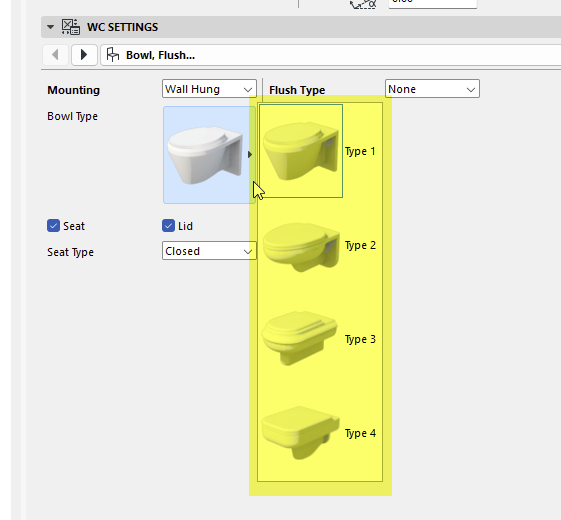This screenshot has height=520, width=561.
Task: Go to next settings page arrow
Action: (x=84, y=55)
